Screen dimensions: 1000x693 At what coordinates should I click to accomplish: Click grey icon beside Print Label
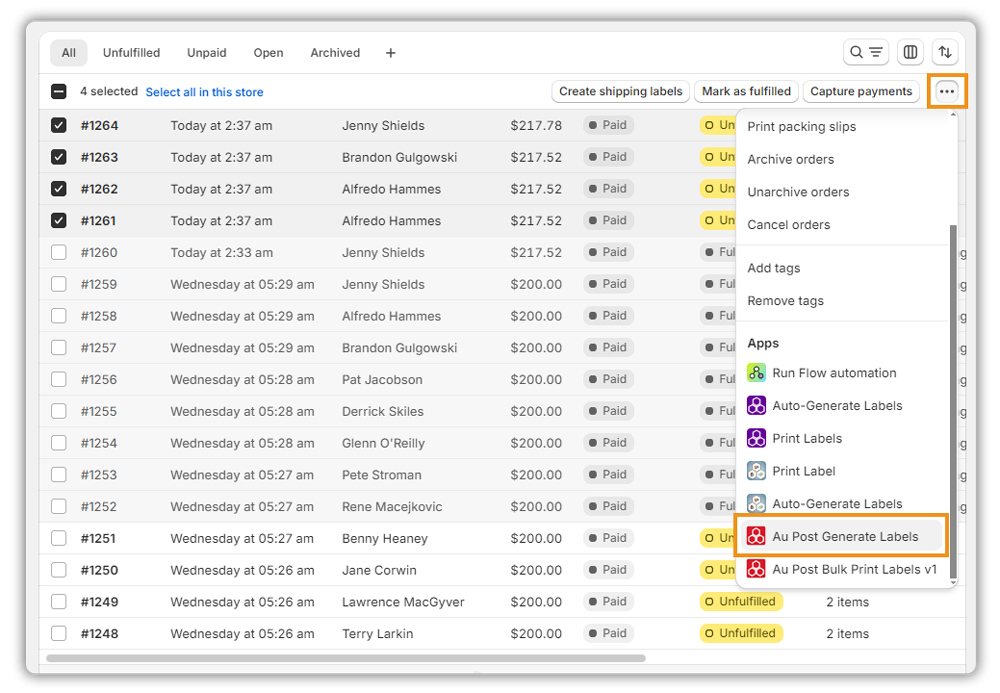(x=756, y=471)
